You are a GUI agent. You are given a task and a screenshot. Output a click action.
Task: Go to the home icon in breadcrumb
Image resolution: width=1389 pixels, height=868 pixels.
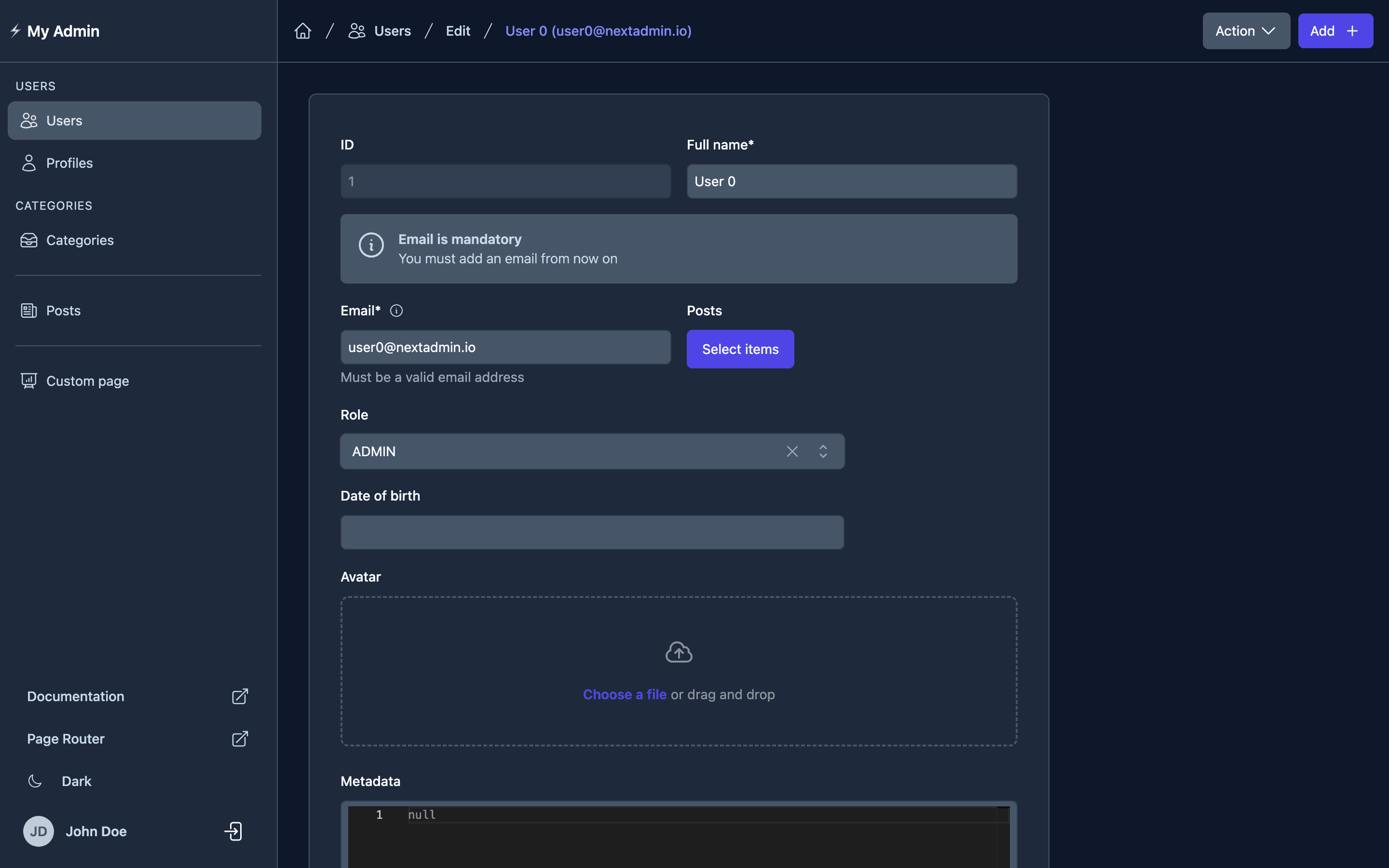click(302, 31)
